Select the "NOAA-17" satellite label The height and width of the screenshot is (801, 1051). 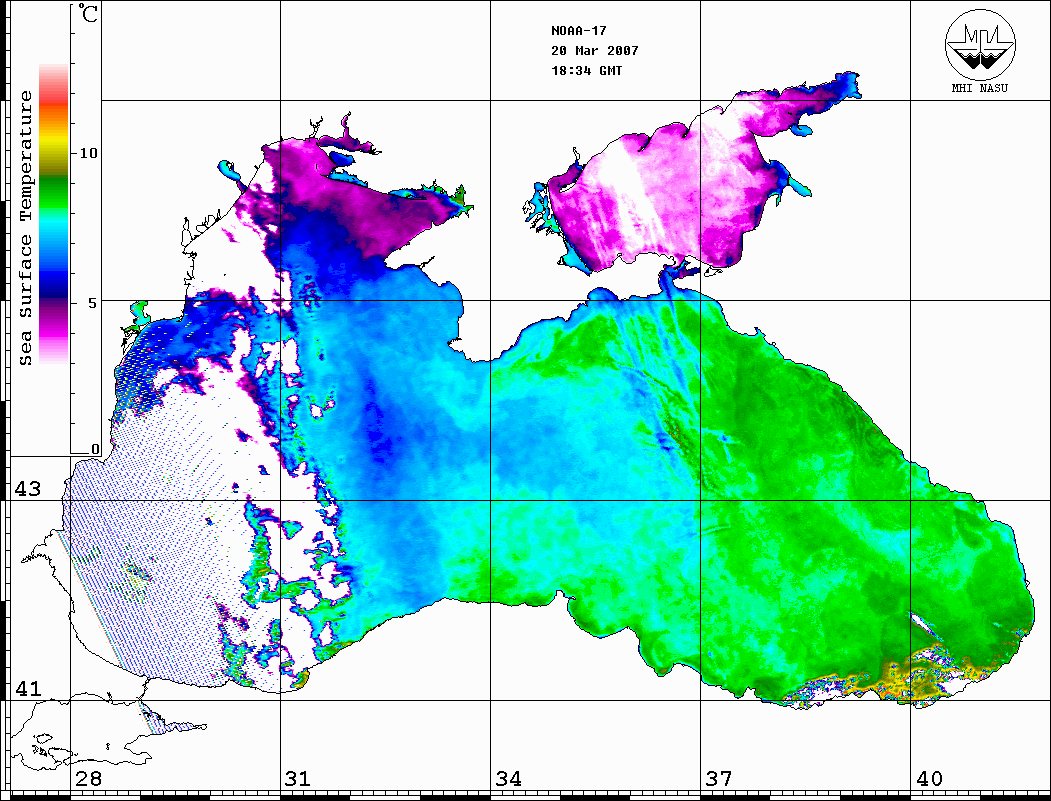tap(578, 31)
